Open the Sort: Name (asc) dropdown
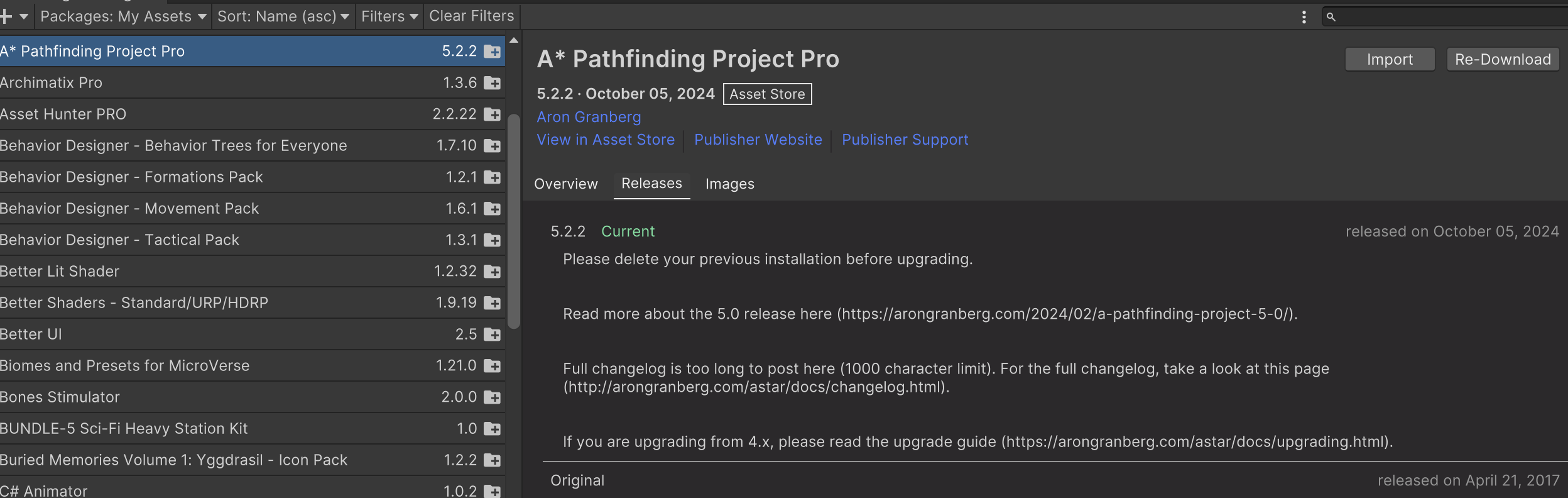 coord(283,16)
